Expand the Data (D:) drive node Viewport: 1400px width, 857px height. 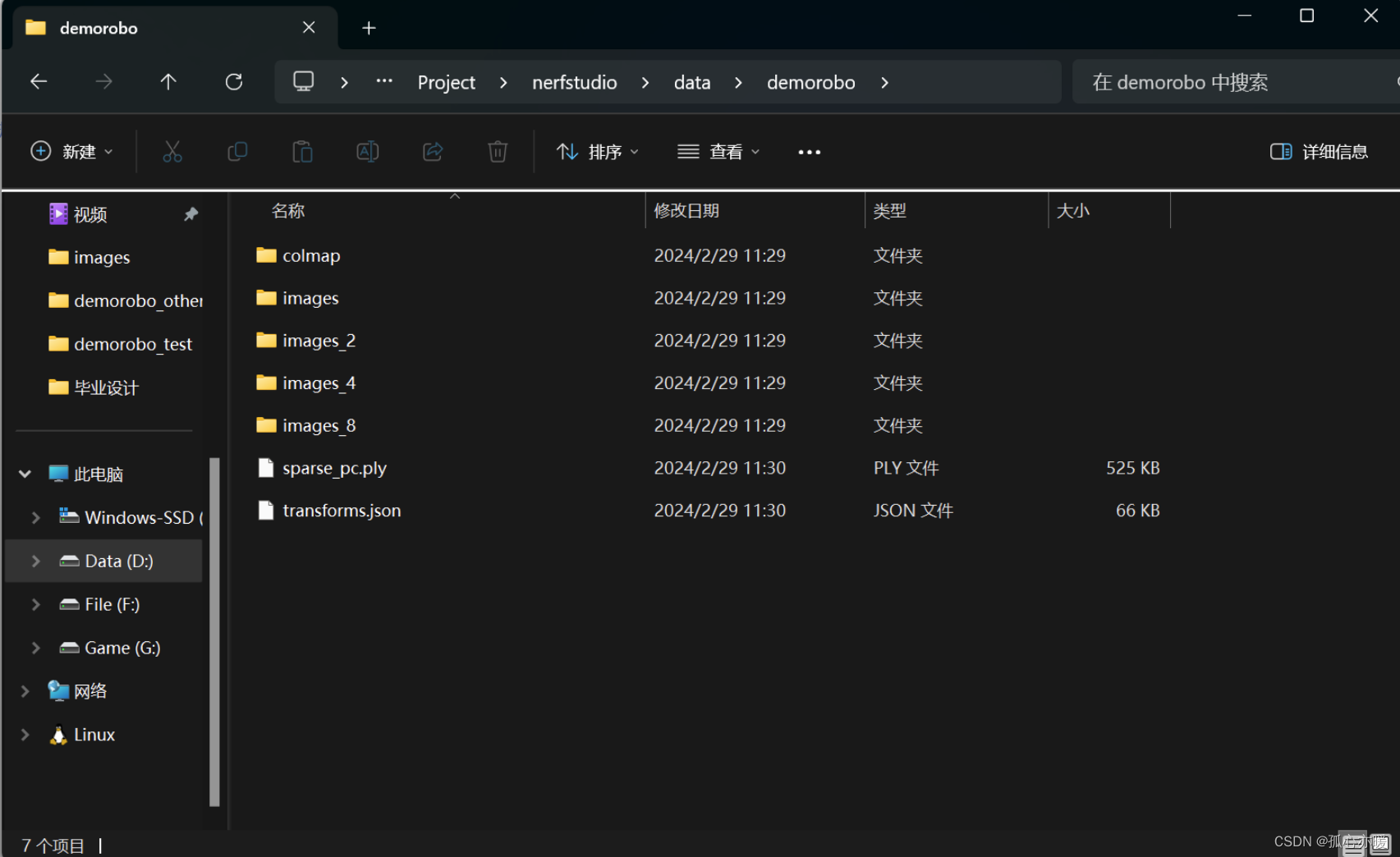pyautogui.click(x=35, y=561)
